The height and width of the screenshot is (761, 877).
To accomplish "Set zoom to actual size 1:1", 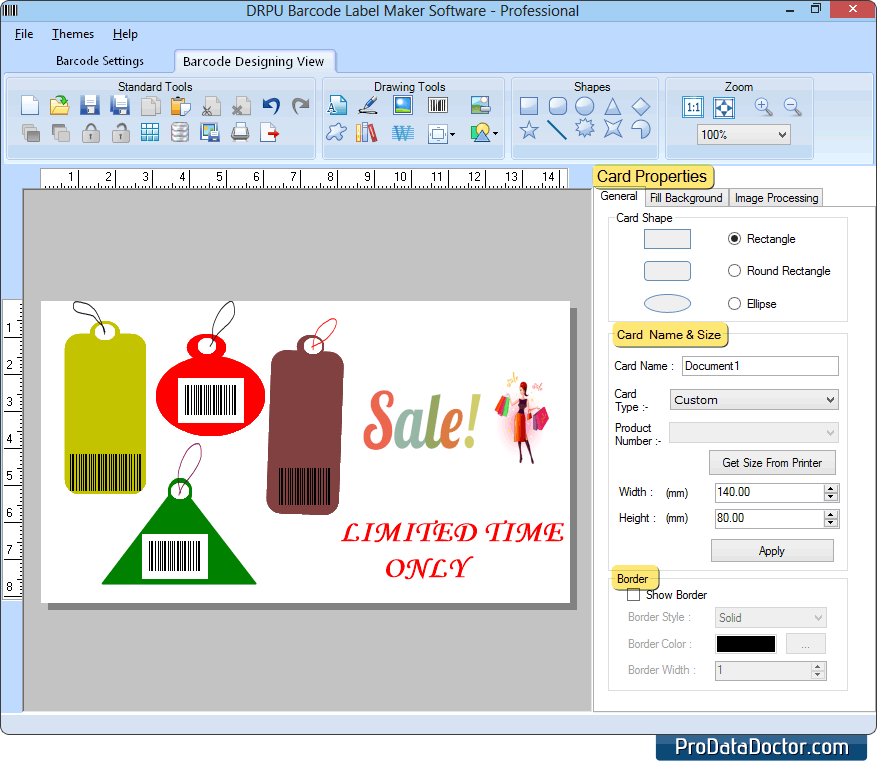I will click(x=693, y=107).
